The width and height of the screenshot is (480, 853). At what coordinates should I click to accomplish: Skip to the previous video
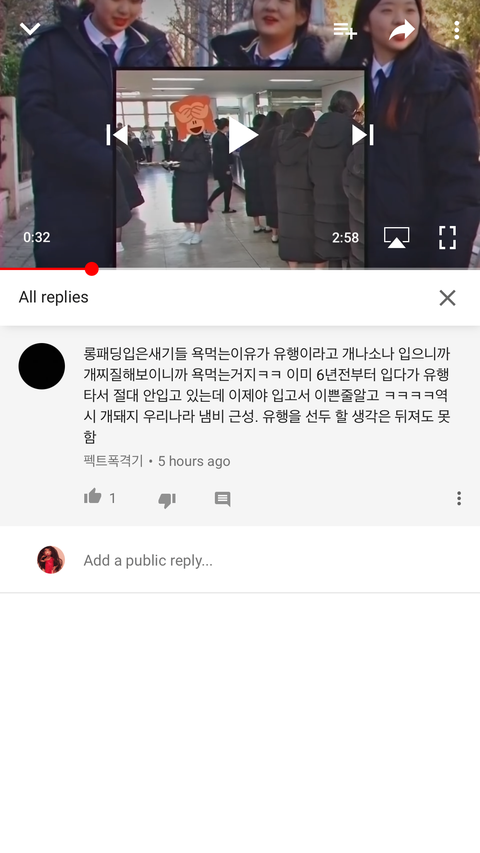(117, 135)
